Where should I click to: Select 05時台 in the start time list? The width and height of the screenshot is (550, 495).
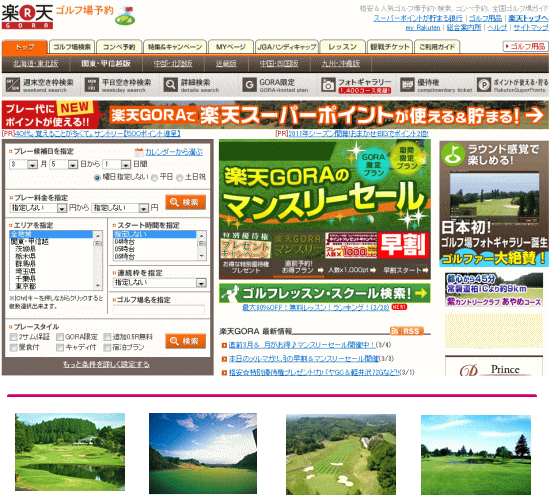tap(125, 249)
